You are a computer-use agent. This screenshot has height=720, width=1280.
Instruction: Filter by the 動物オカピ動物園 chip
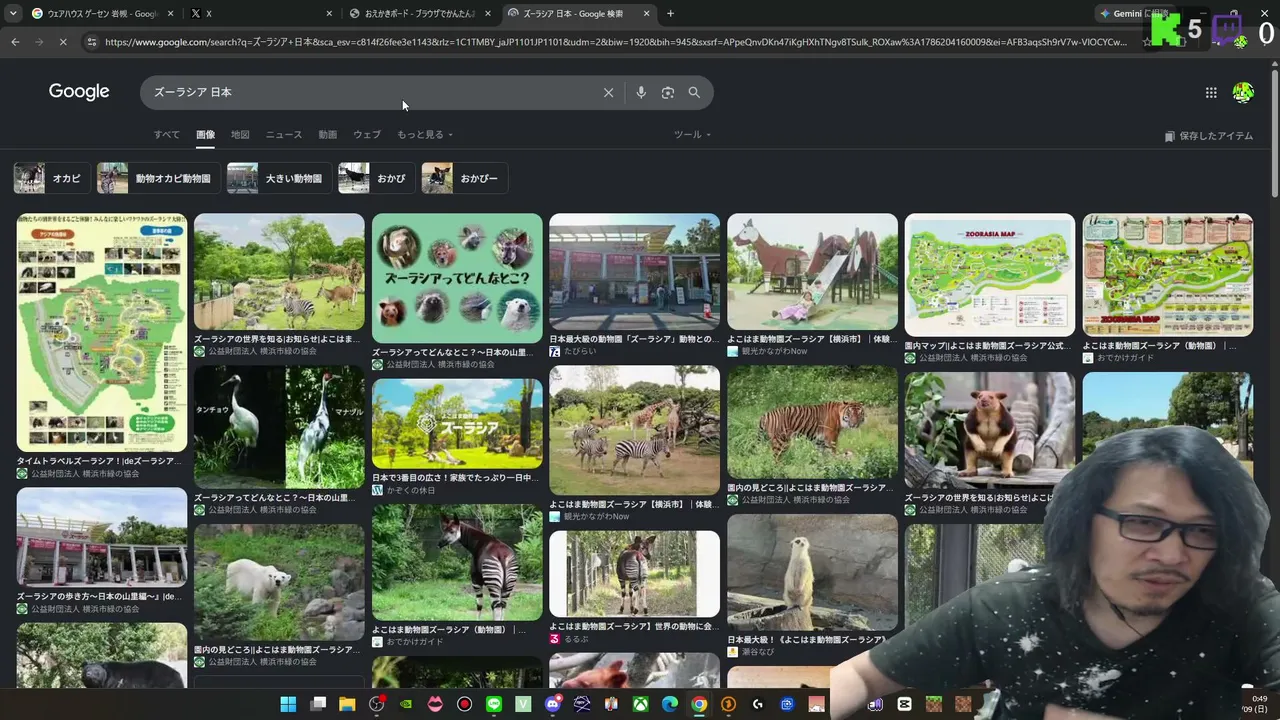point(158,178)
